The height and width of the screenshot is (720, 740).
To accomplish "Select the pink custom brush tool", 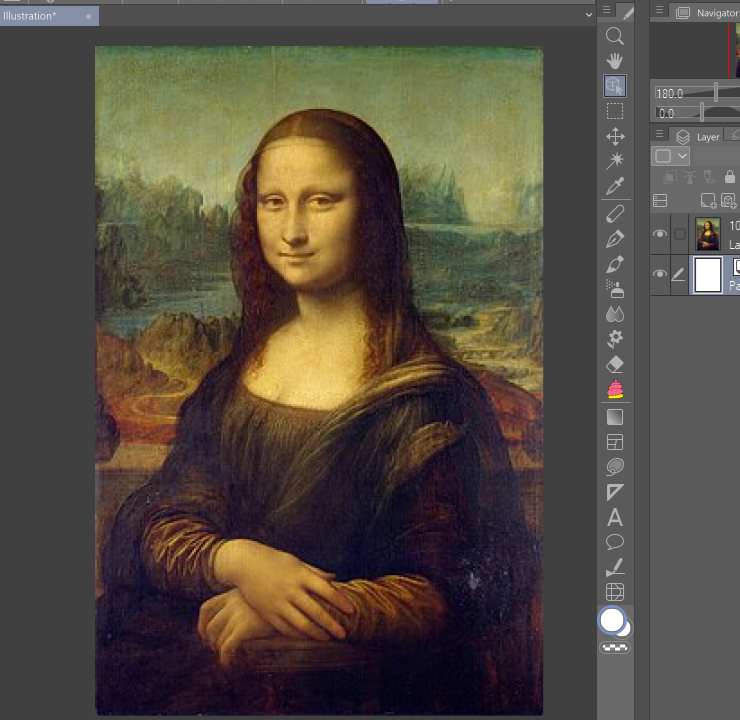I will [615, 389].
